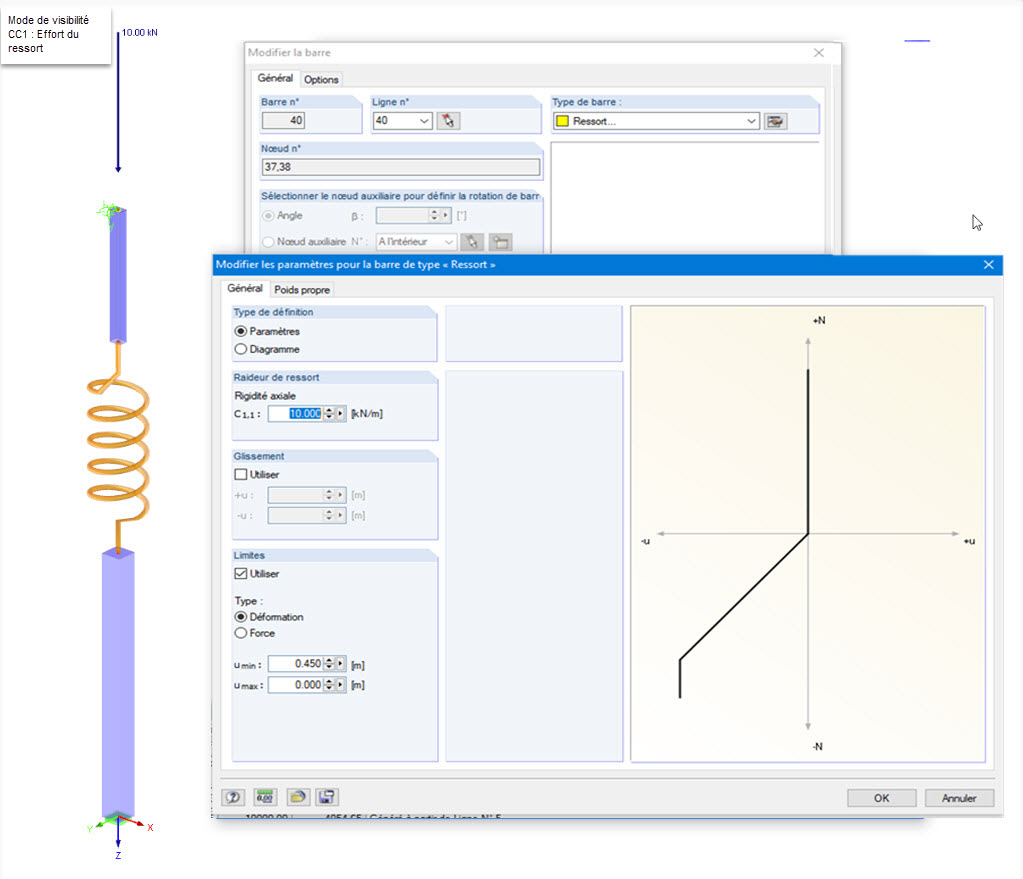Select the Angle radio in Modifier la barre

pyautogui.click(x=267, y=215)
